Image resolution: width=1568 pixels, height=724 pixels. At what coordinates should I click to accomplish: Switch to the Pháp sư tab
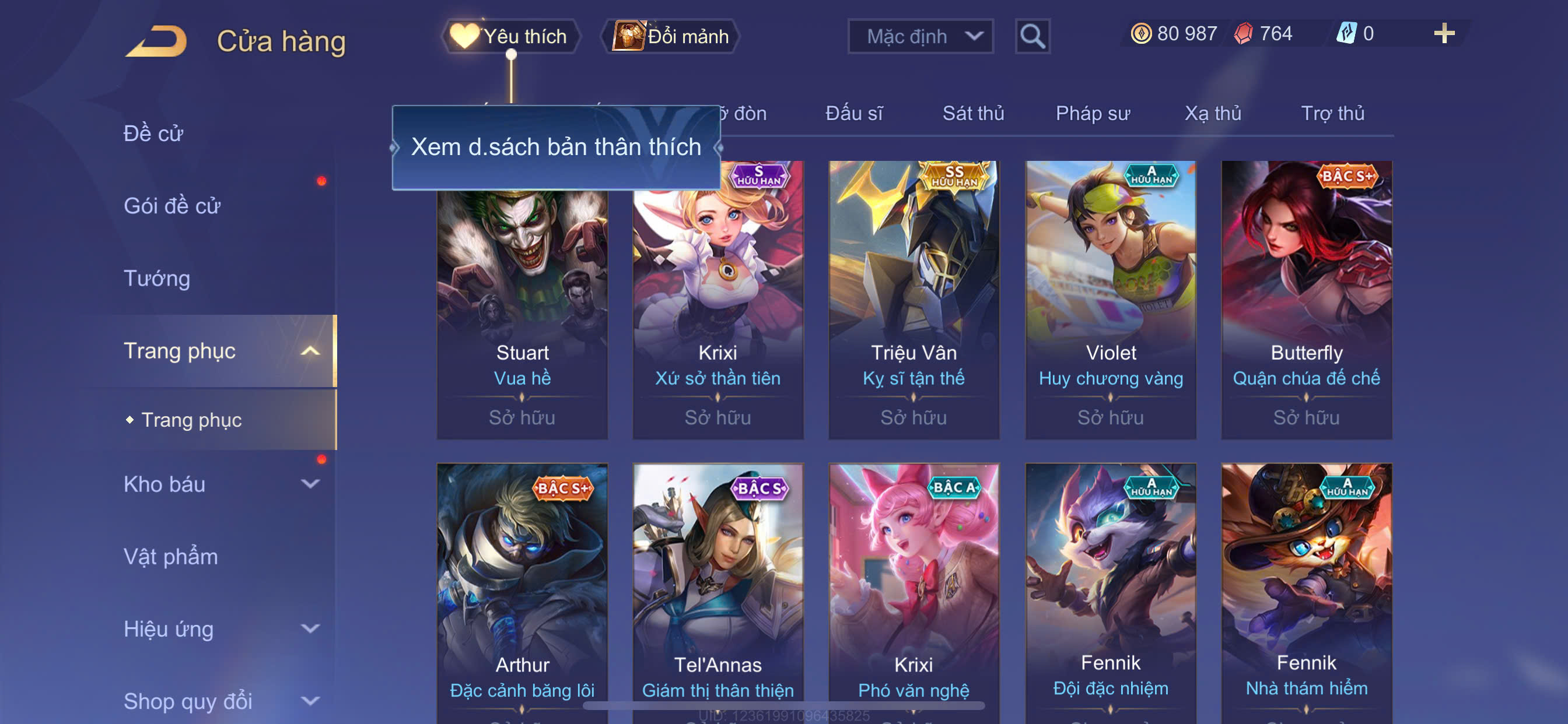click(x=1093, y=113)
